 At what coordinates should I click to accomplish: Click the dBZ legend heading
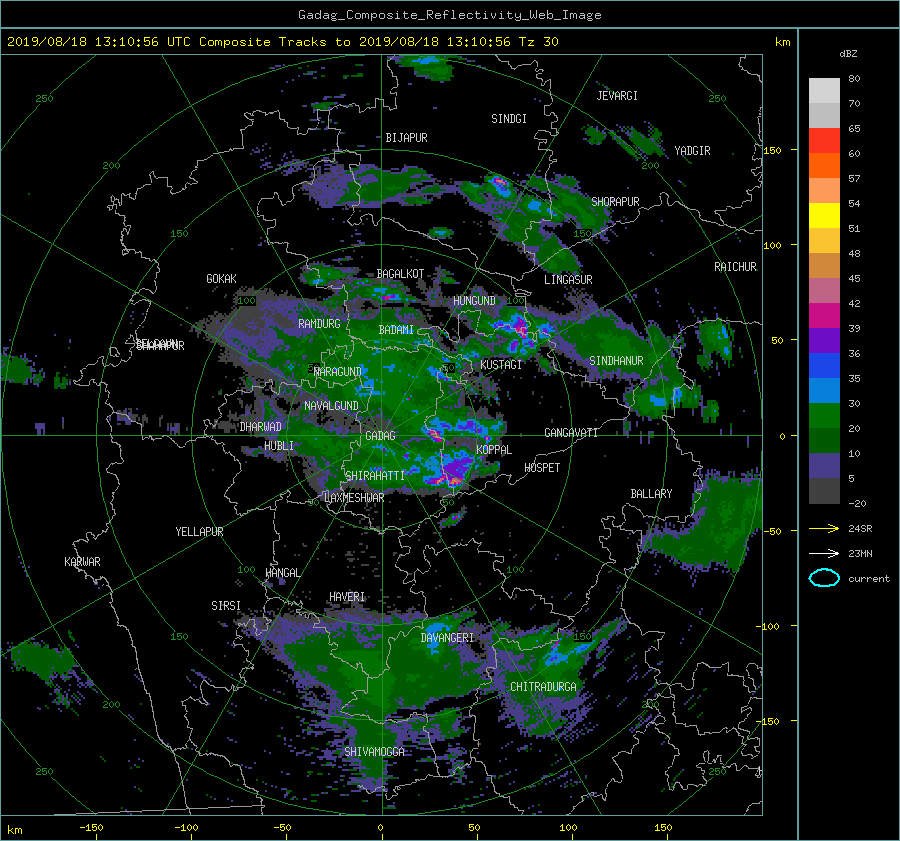click(848, 54)
